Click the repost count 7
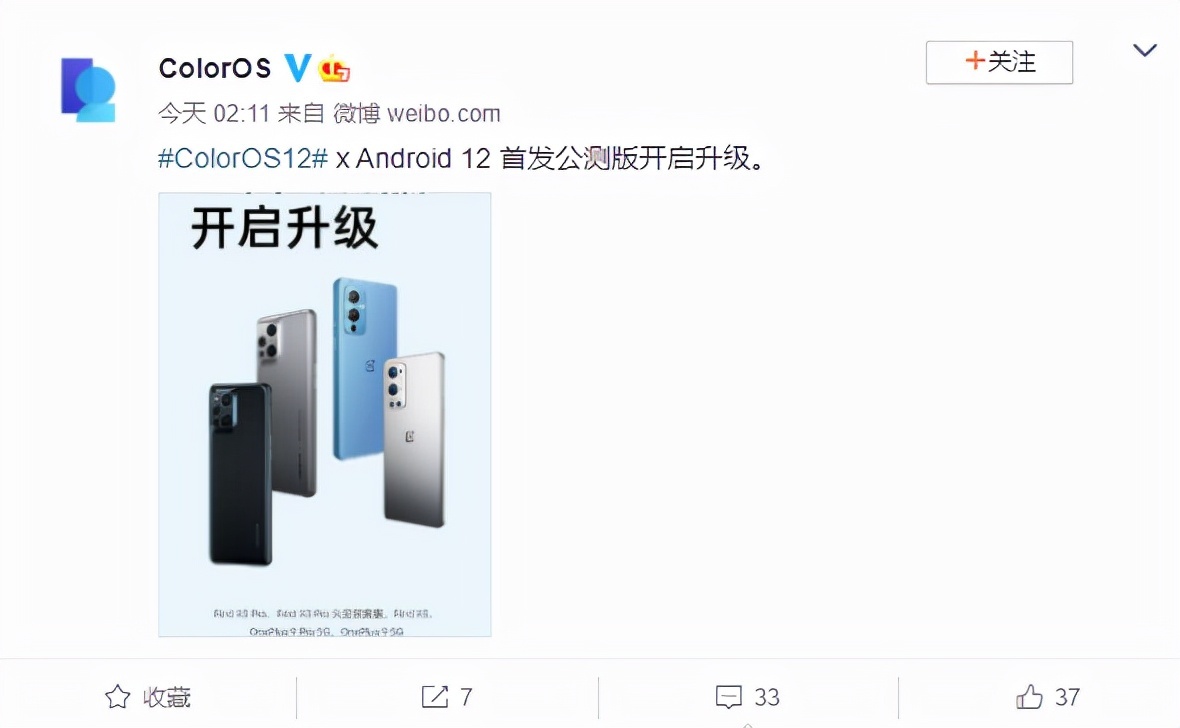 (467, 697)
